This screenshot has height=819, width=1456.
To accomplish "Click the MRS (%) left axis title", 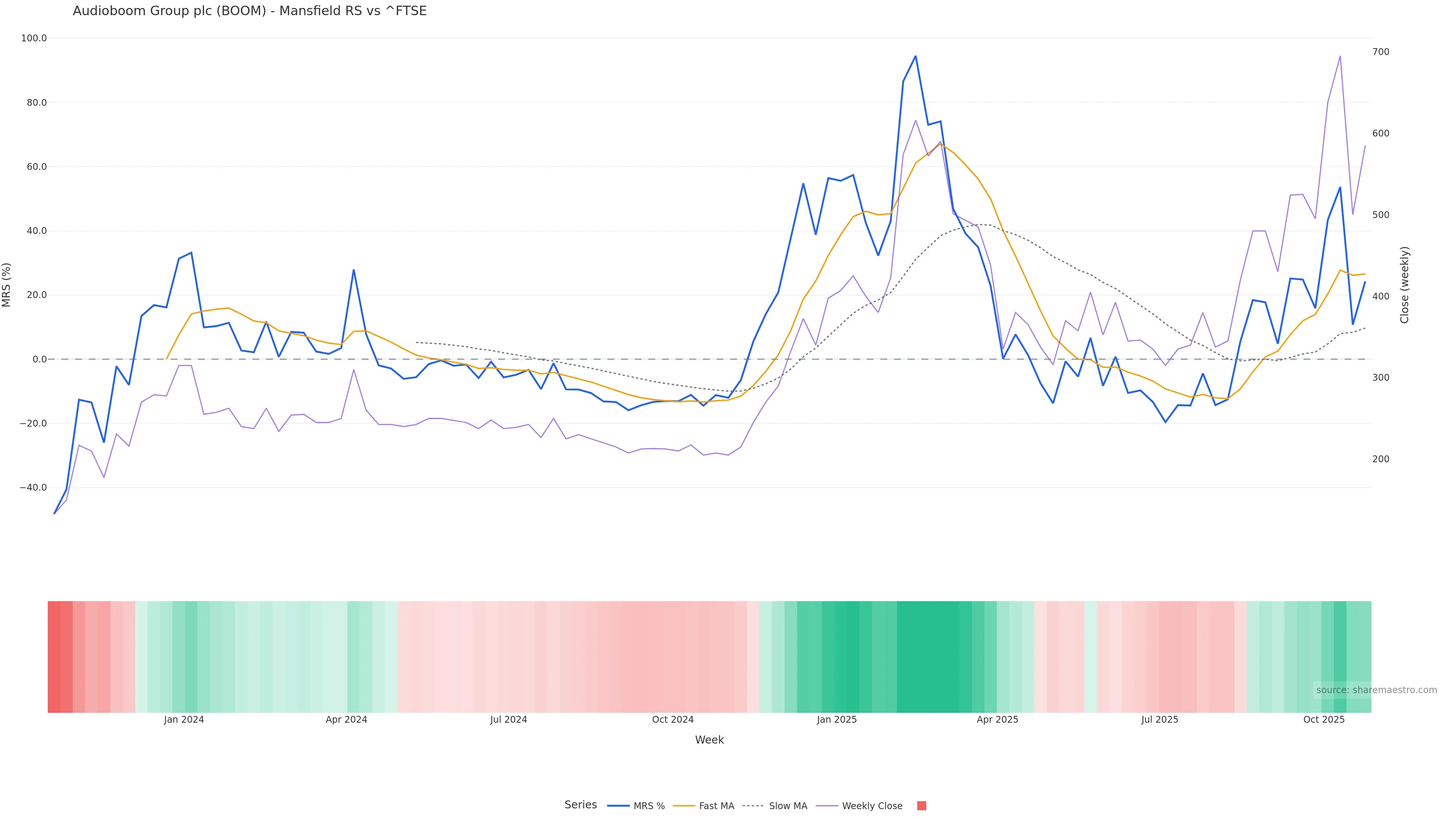I will pos(7,284).
